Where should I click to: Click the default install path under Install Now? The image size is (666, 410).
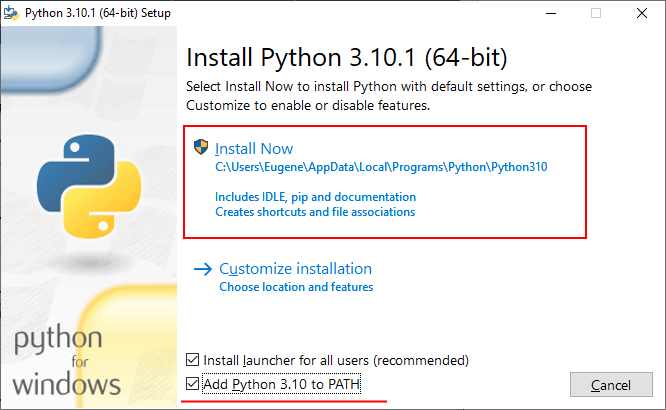pyautogui.click(x=382, y=167)
